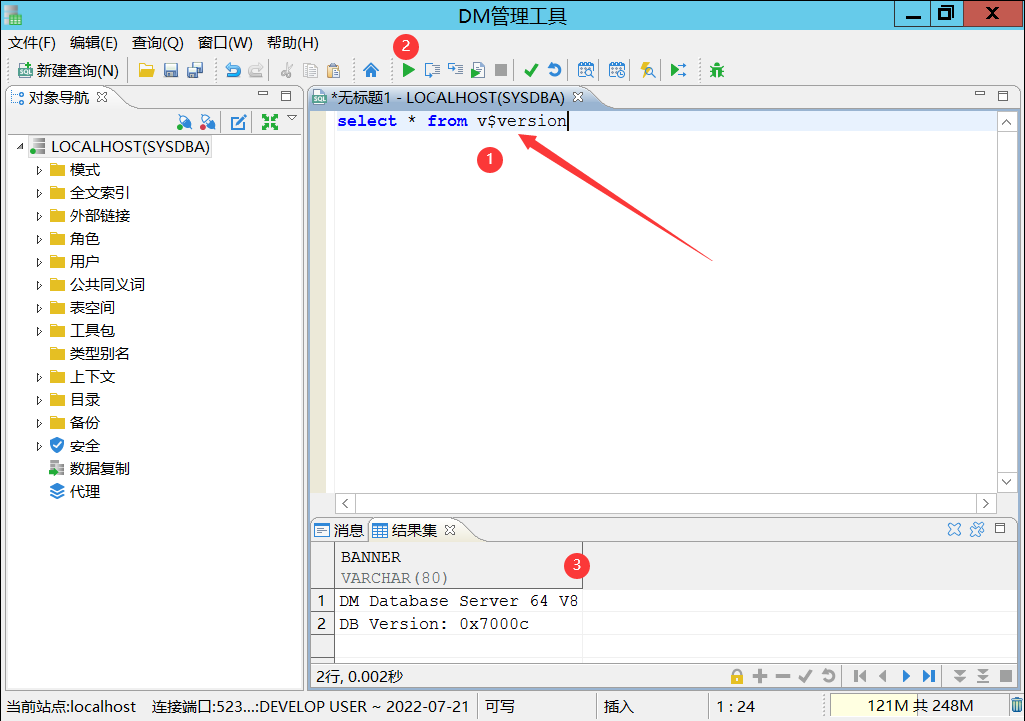1025x721 pixels.
Task: Expand the 用户 folder
Action: pos(39,262)
